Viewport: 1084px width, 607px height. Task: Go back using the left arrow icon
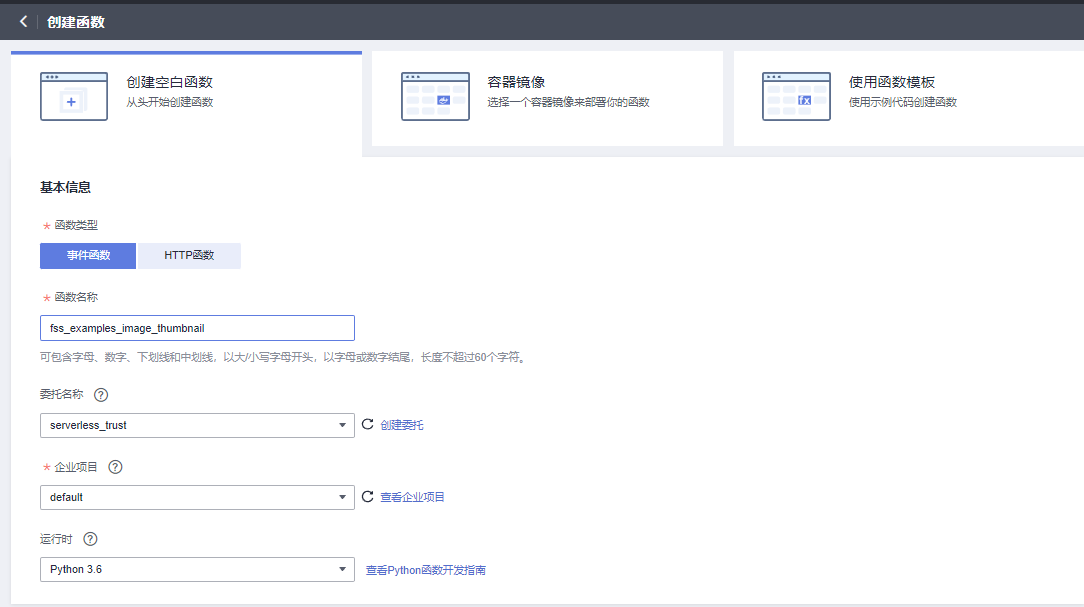point(24,21)
